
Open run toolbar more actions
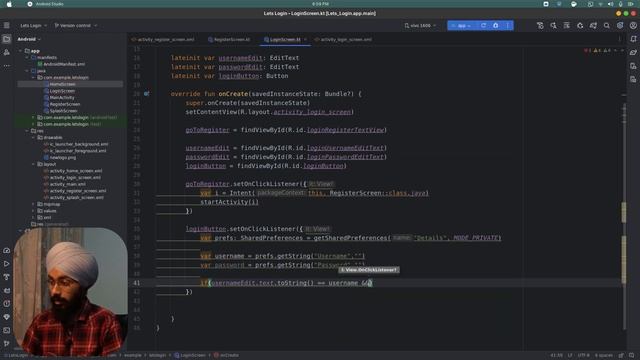coord(508,25)
